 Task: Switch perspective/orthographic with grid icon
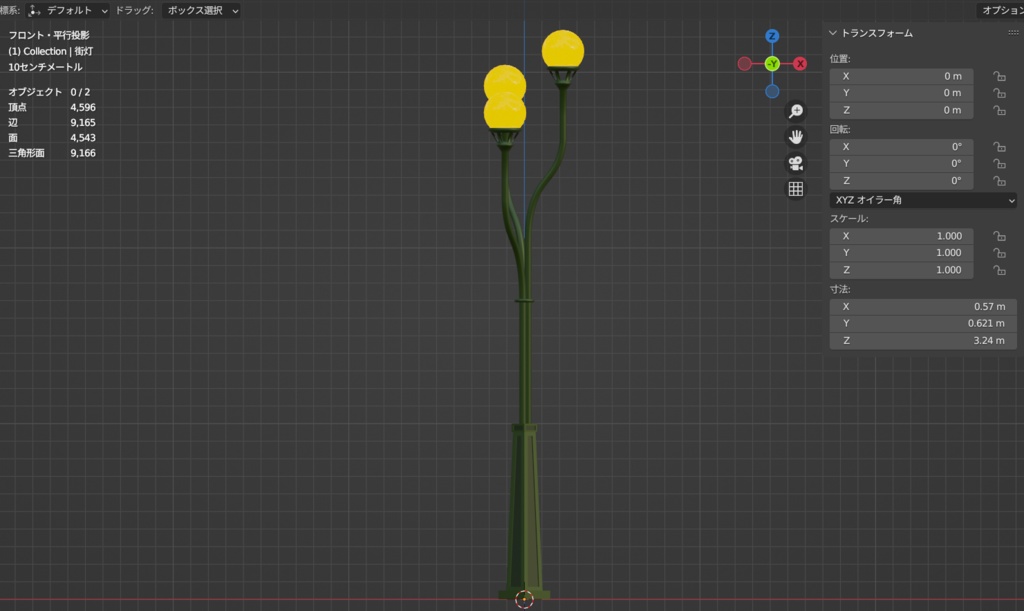click(x=795, y=189)
